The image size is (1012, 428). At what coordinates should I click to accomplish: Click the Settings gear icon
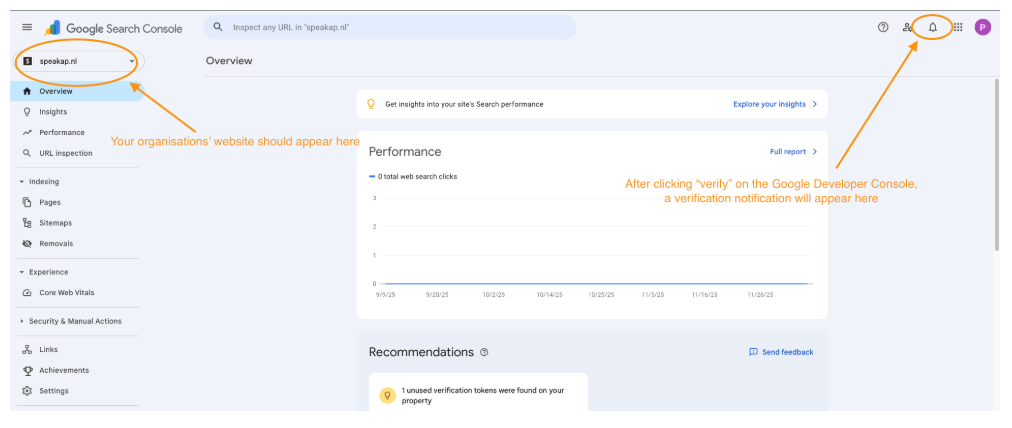[x=27, y=391]
